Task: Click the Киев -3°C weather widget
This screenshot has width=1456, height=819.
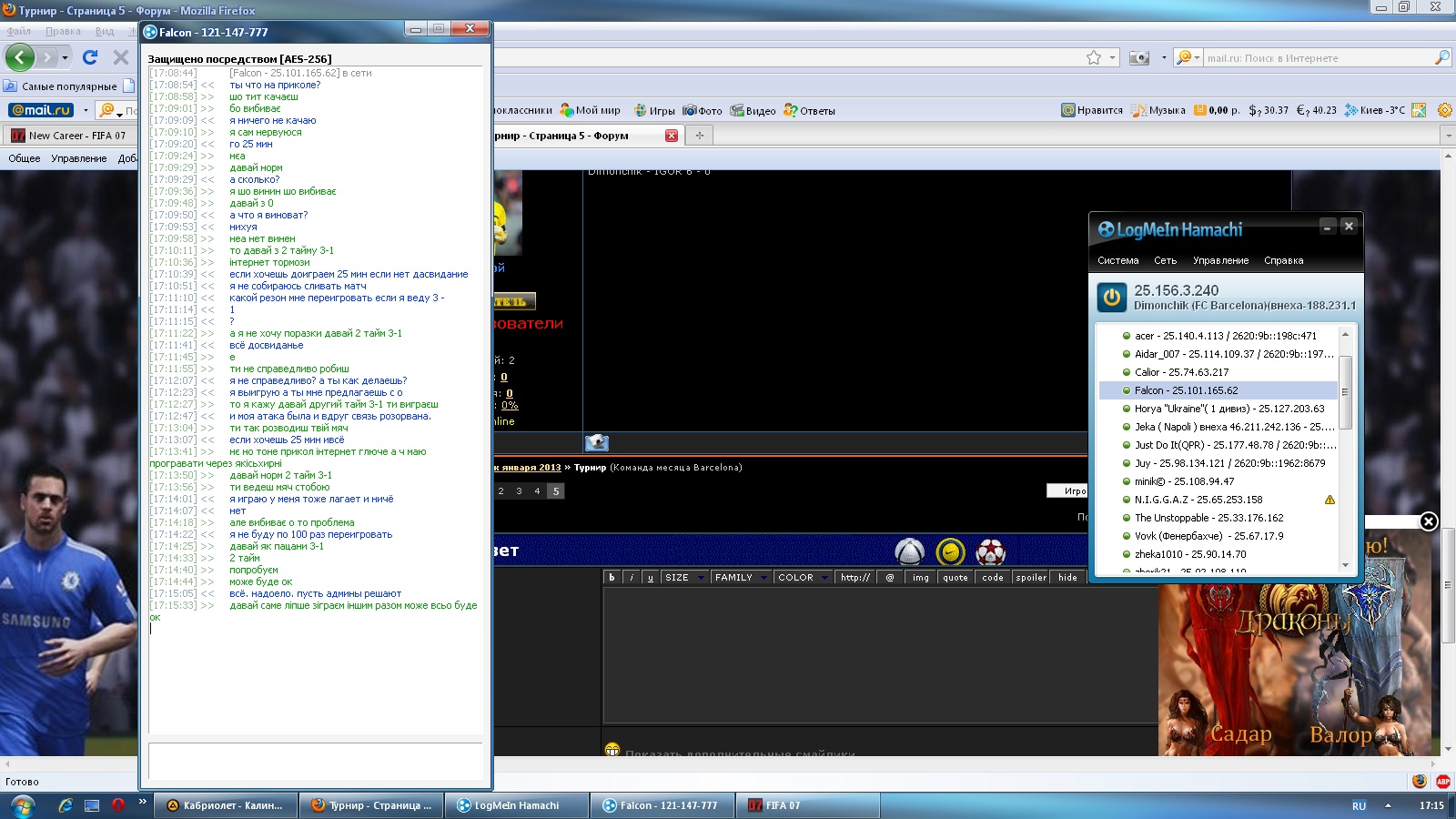Action: click(1375, 110)
